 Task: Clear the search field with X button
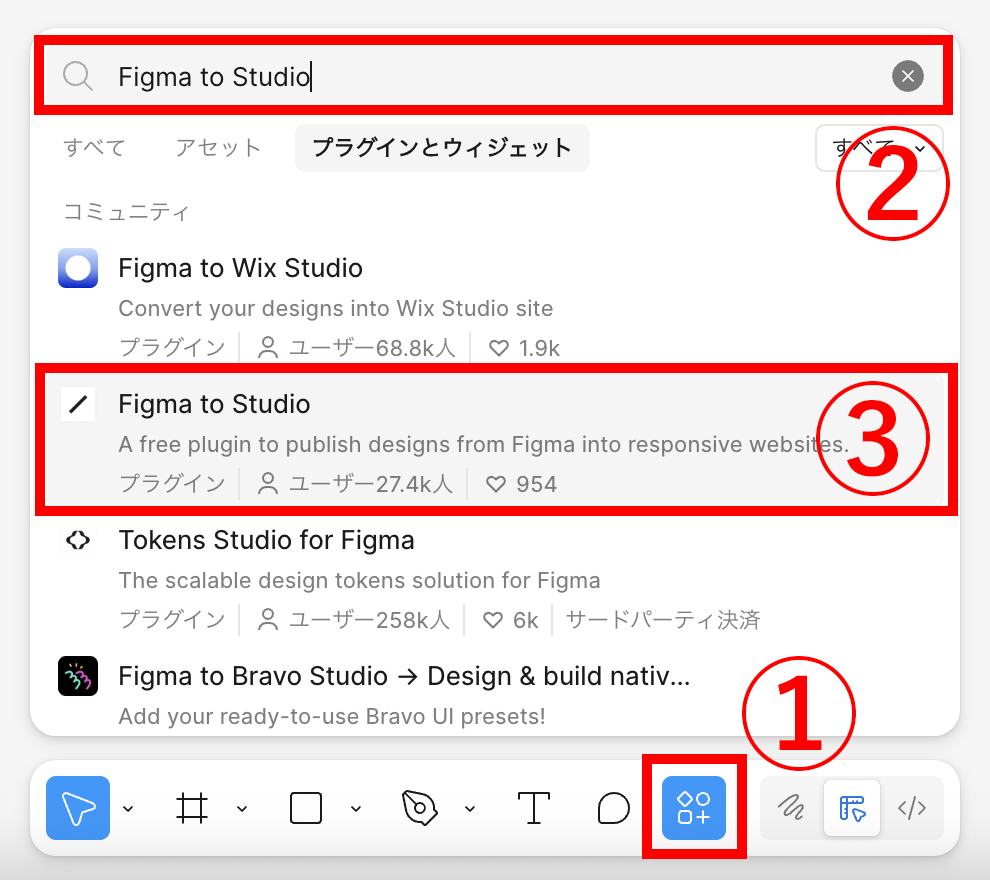[907, 76]
